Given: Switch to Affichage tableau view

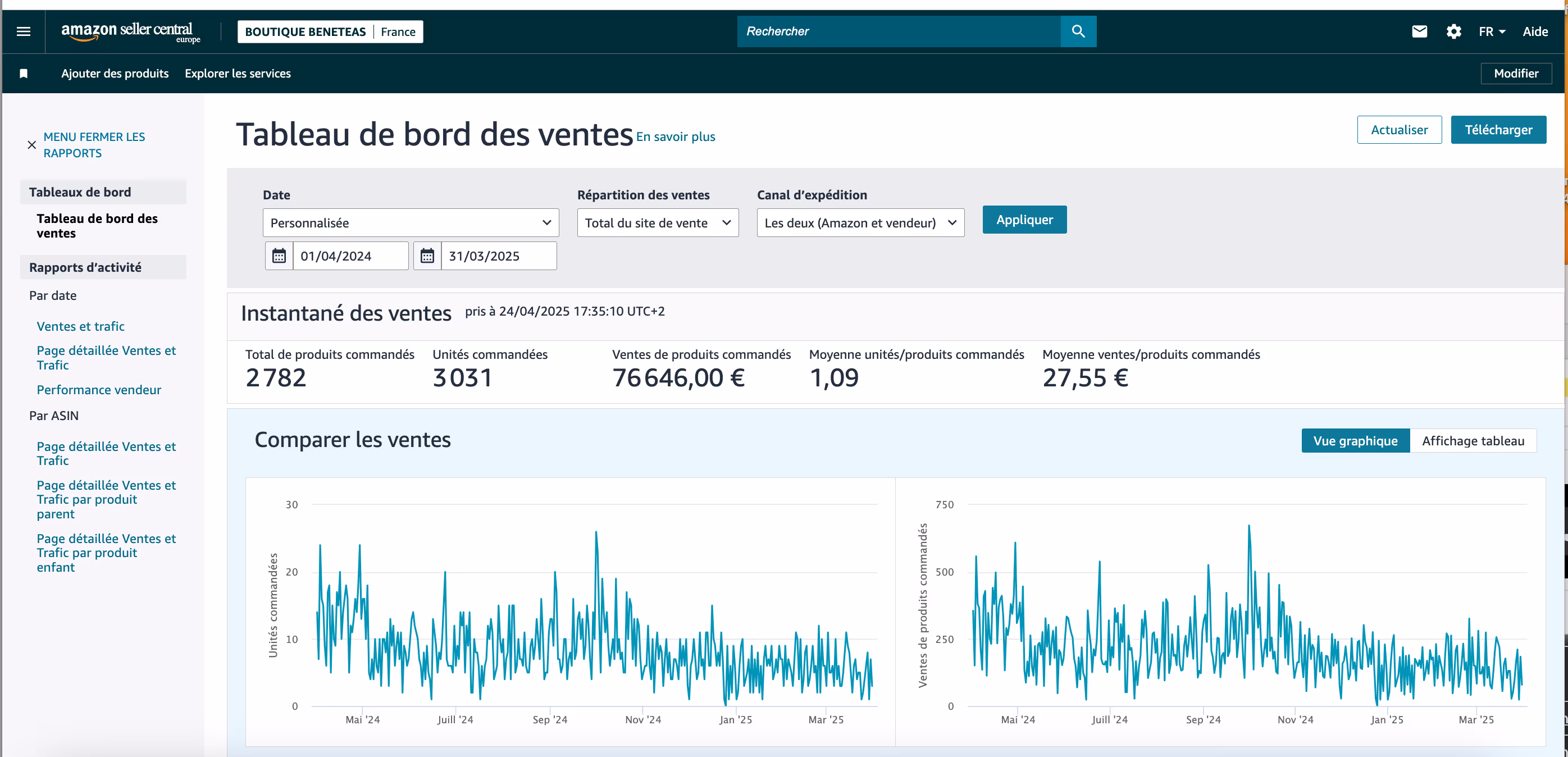Looking at the screenshot, I should (x=1473, y=441).
